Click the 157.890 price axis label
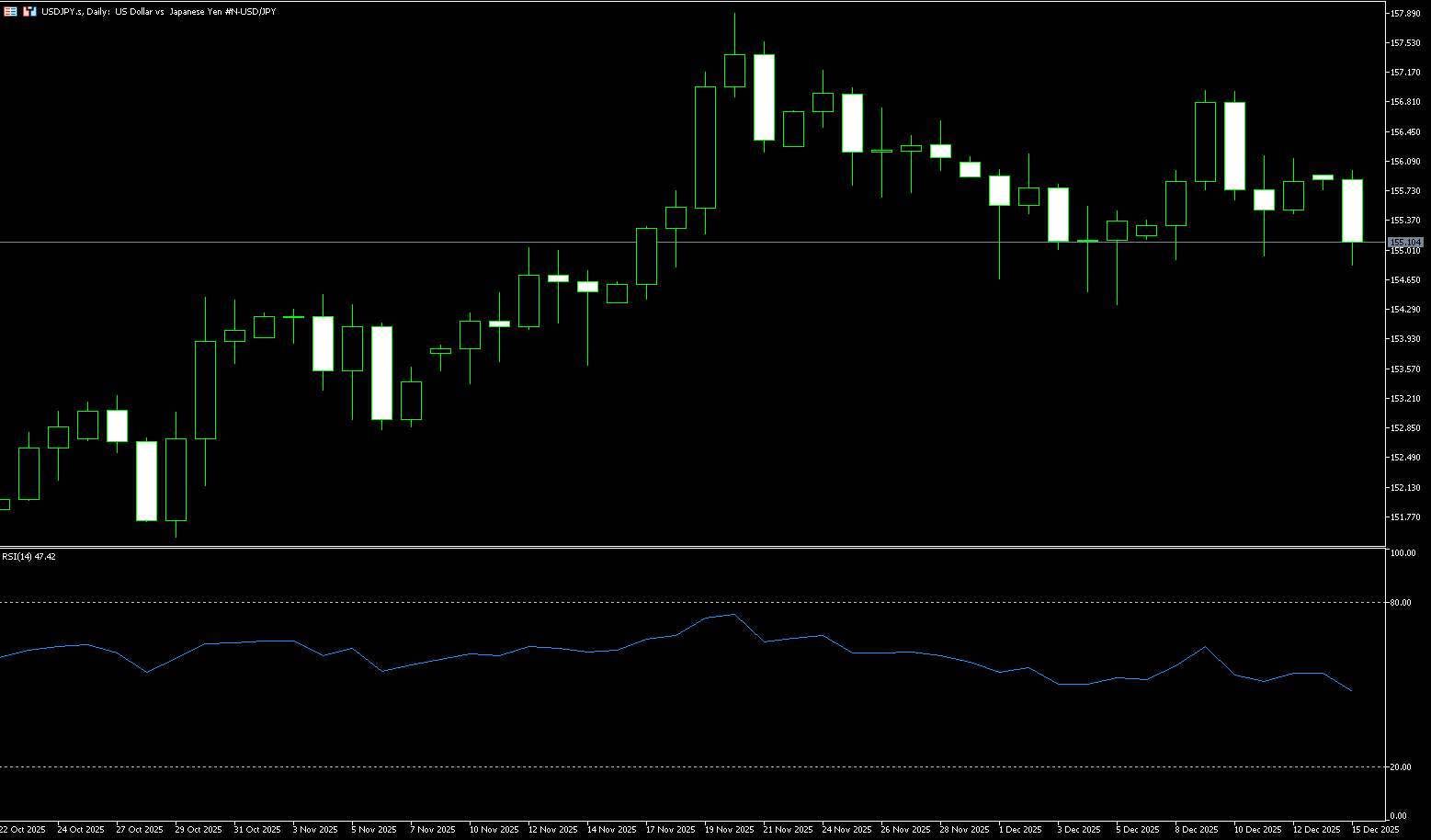This screenshot has height=840, width=1431. (1406, 14)
